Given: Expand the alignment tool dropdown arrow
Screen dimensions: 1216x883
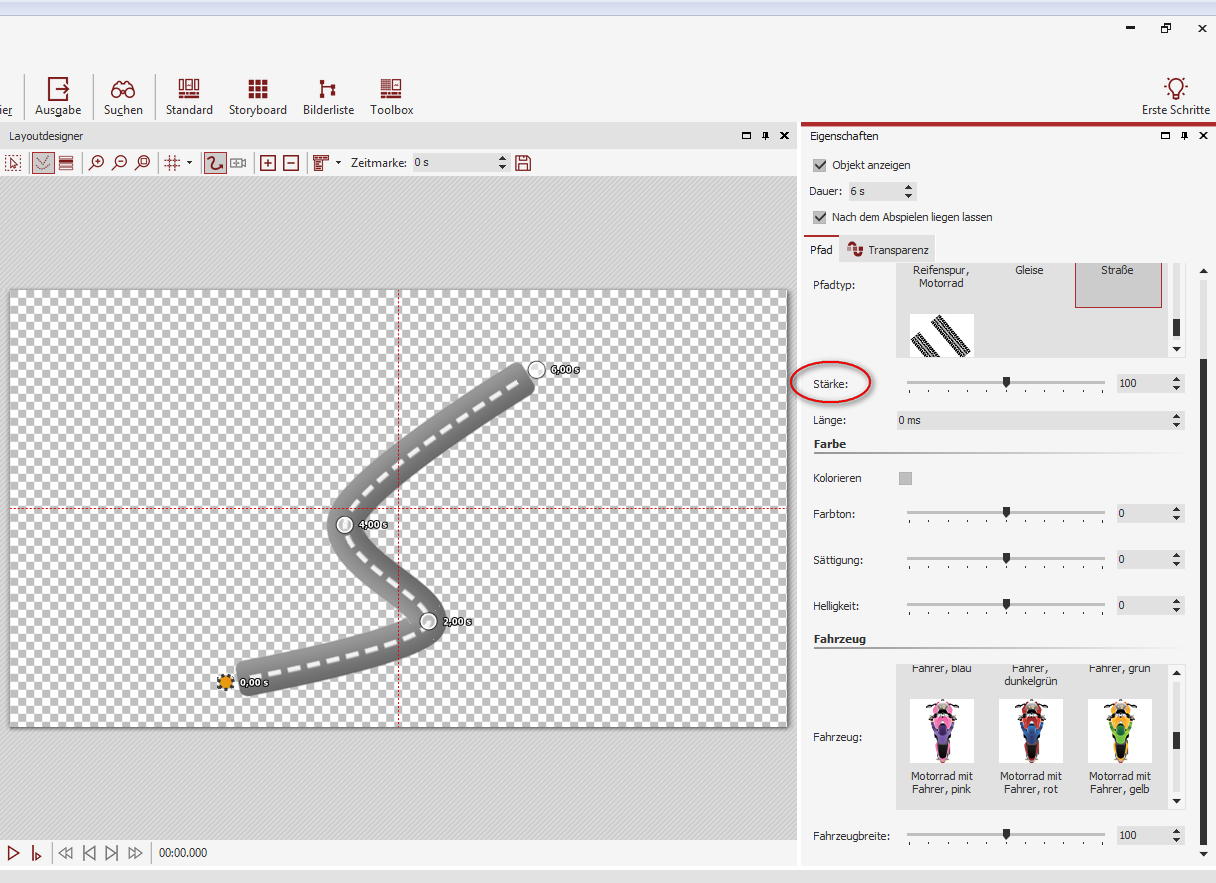Looking at the screenshot, I should point(338,163).
